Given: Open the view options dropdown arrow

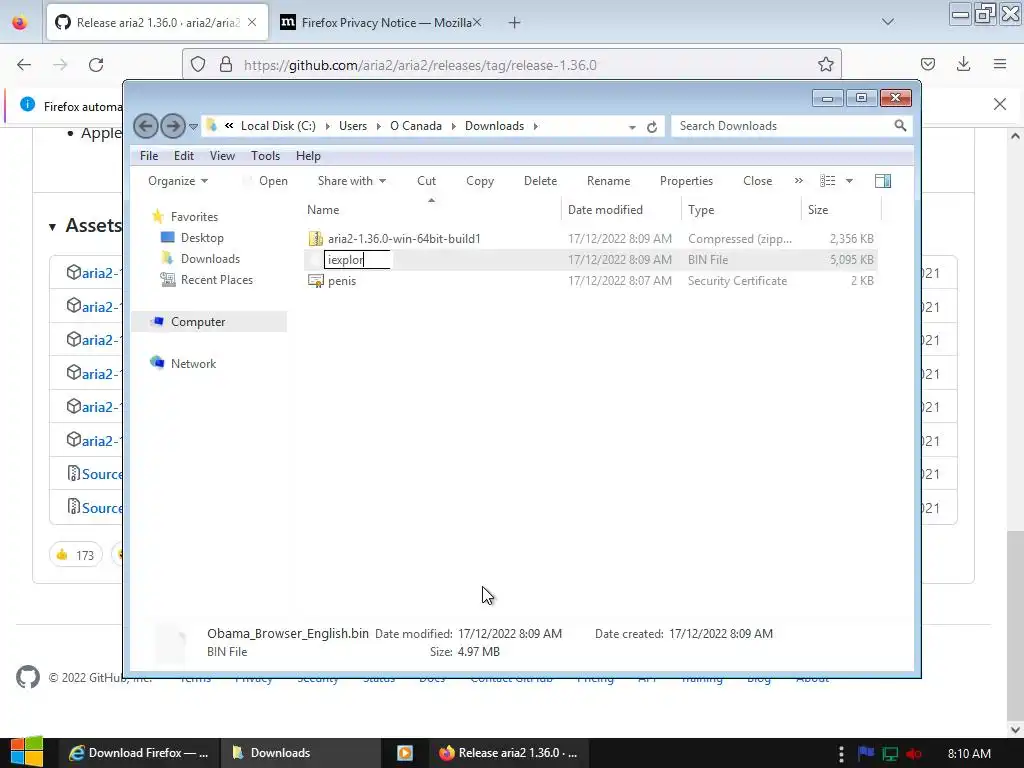Looking at the screenshot, I should (850, 181).
